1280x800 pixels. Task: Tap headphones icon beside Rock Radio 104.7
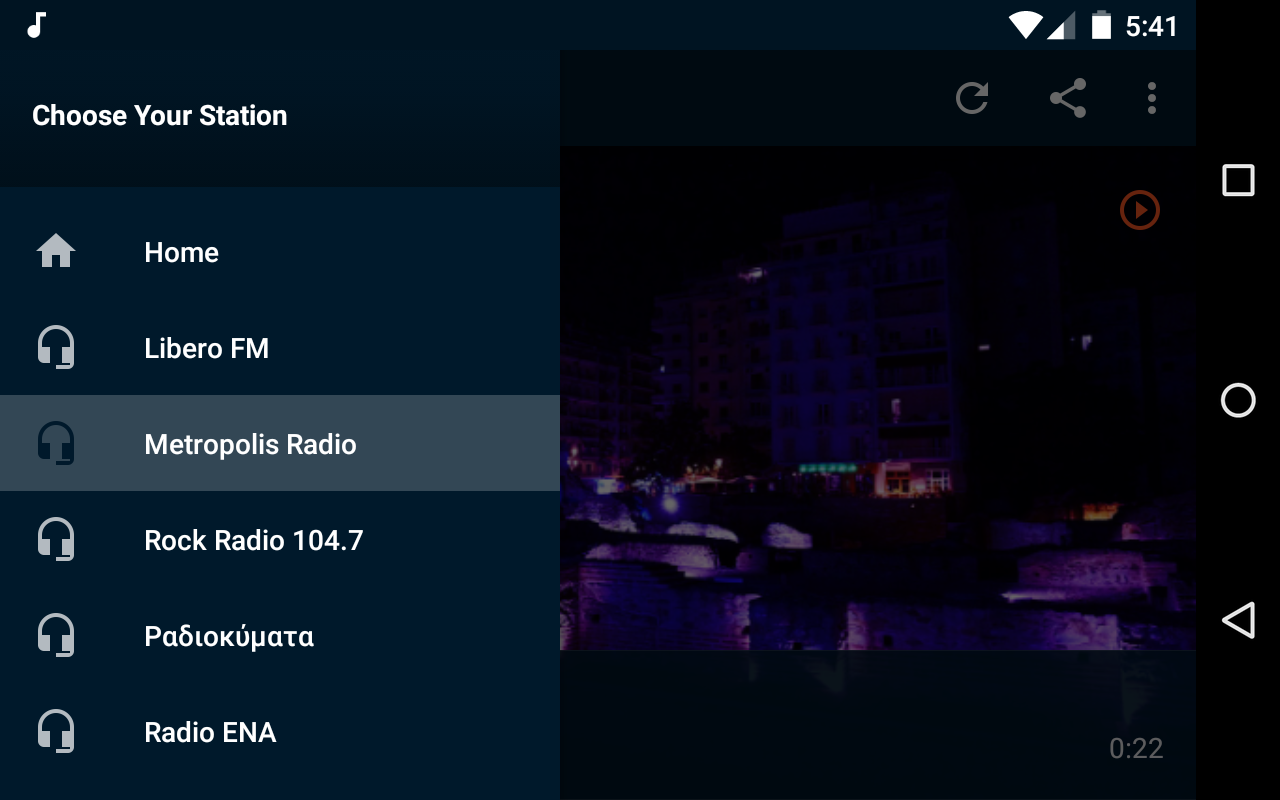click(x=56, y=540)
